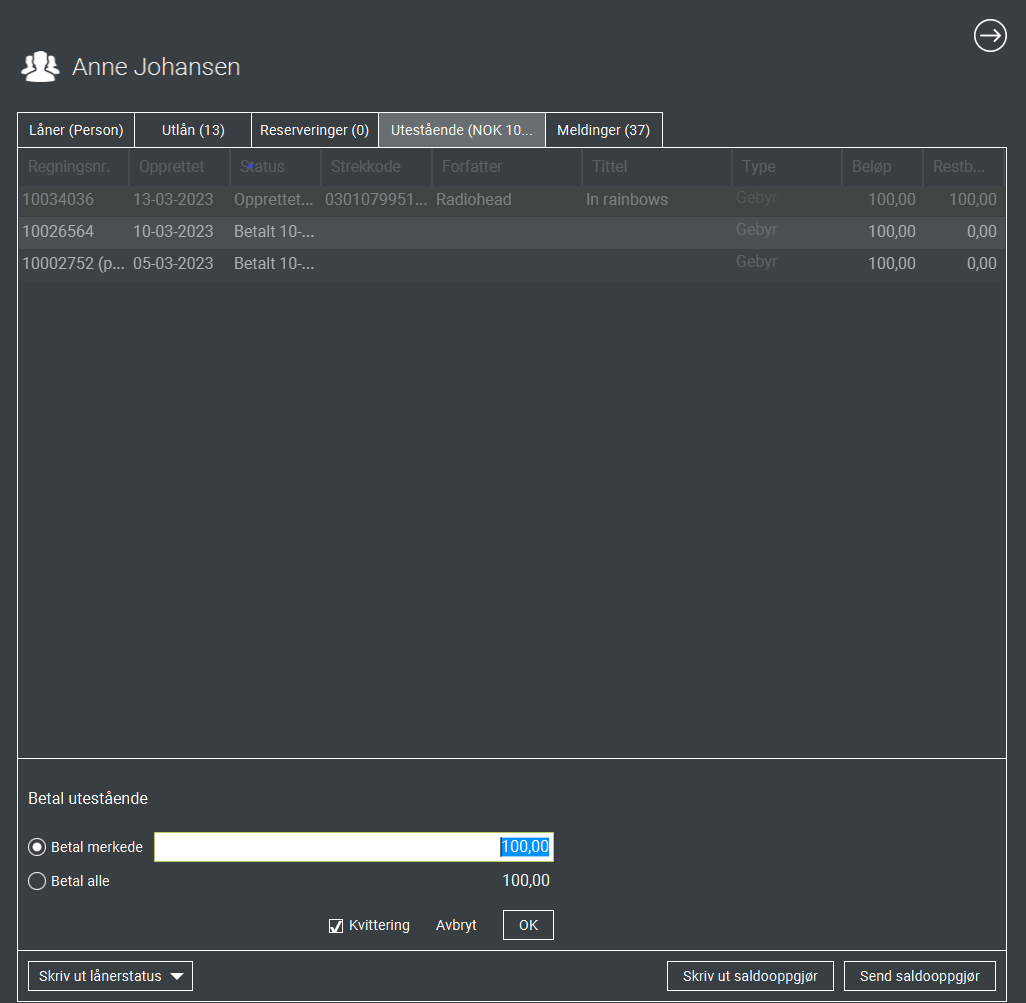Sort by Restb... column header

point(963,167)
